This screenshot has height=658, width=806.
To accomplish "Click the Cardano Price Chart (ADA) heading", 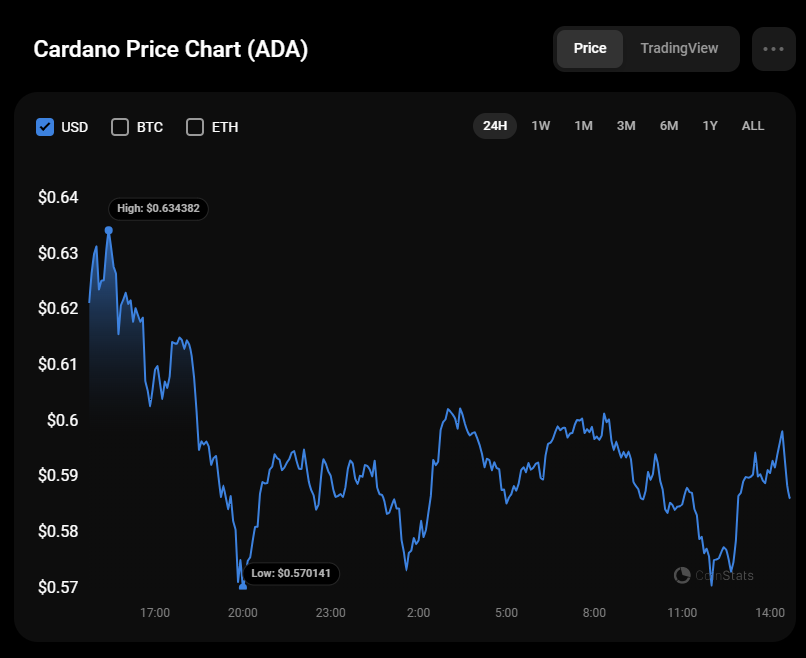I will tap(171, 49).
